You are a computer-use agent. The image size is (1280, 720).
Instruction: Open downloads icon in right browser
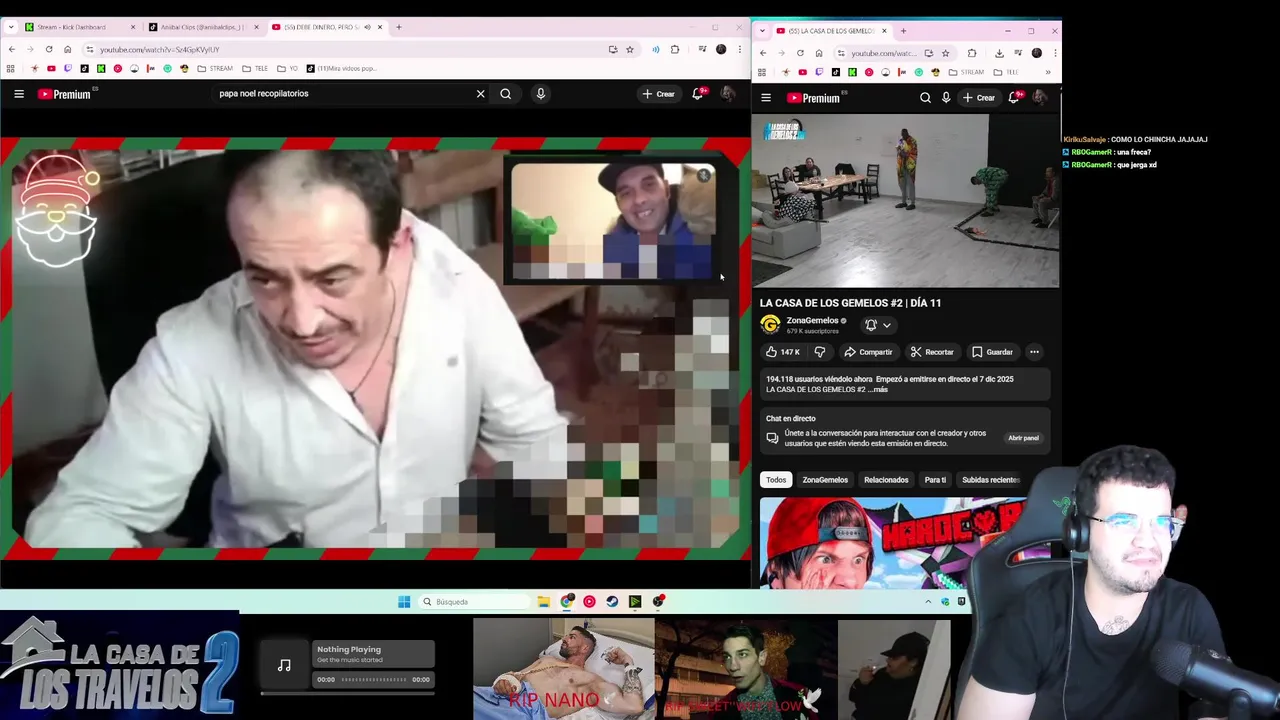coord(999,53)
